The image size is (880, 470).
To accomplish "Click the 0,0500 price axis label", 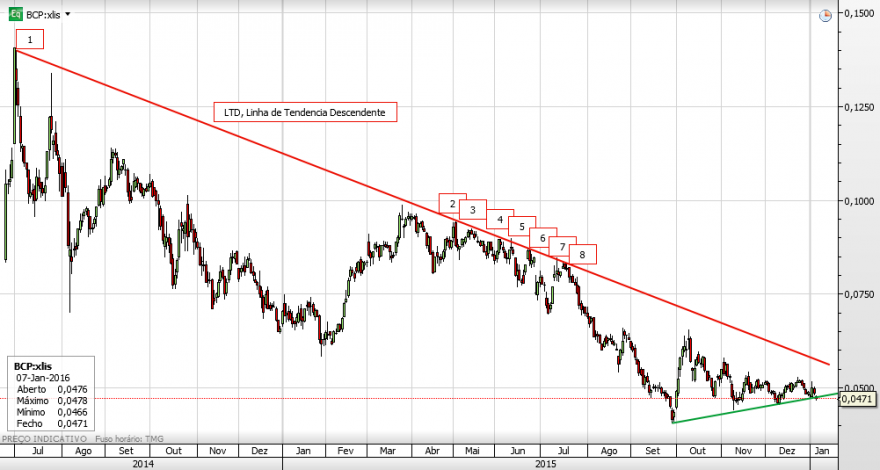I will pos(859,388).
